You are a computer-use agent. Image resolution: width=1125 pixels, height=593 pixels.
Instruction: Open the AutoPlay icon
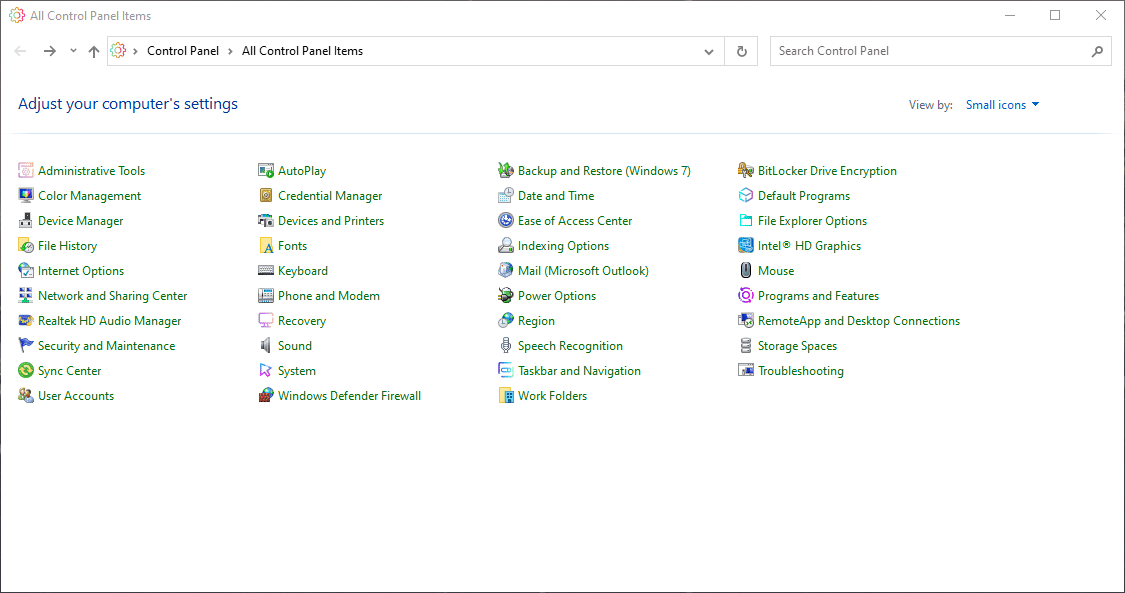pos(266,171)
